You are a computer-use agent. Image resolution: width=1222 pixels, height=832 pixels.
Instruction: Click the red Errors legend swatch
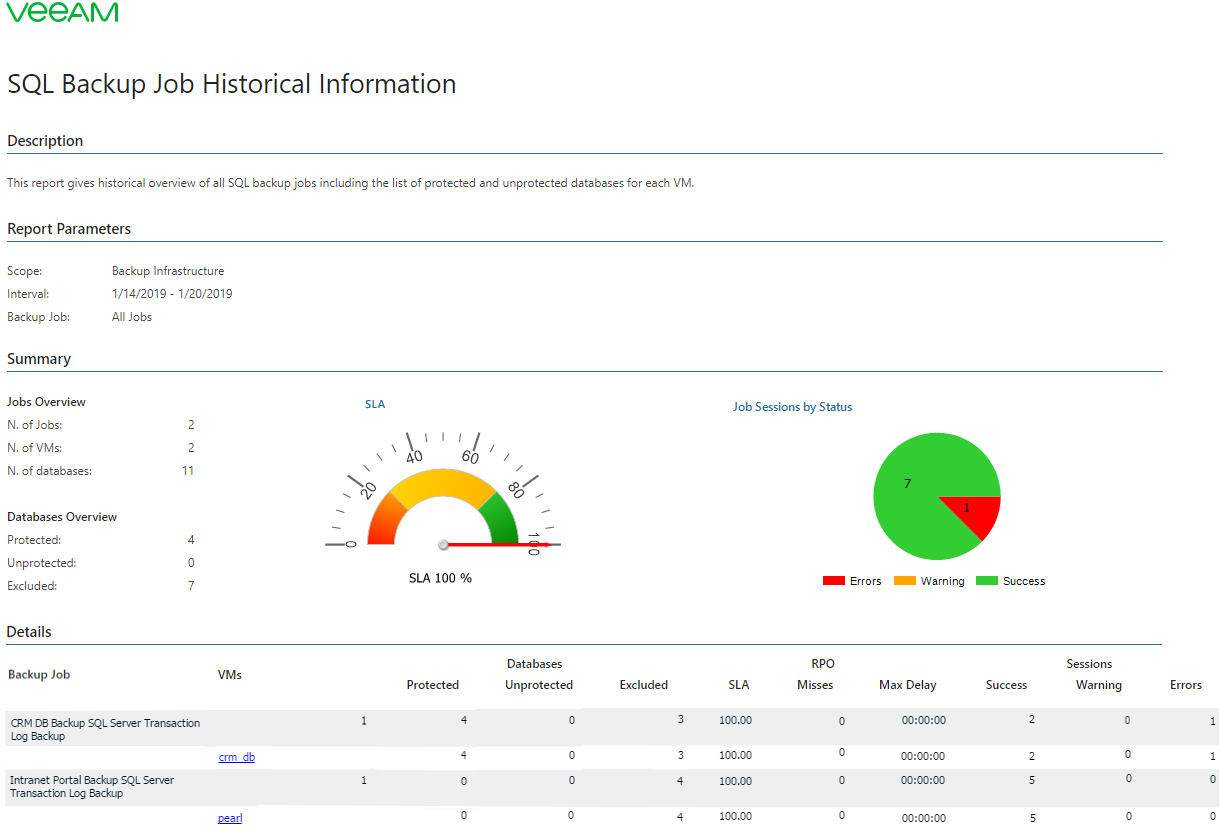[x=834, y=581]
